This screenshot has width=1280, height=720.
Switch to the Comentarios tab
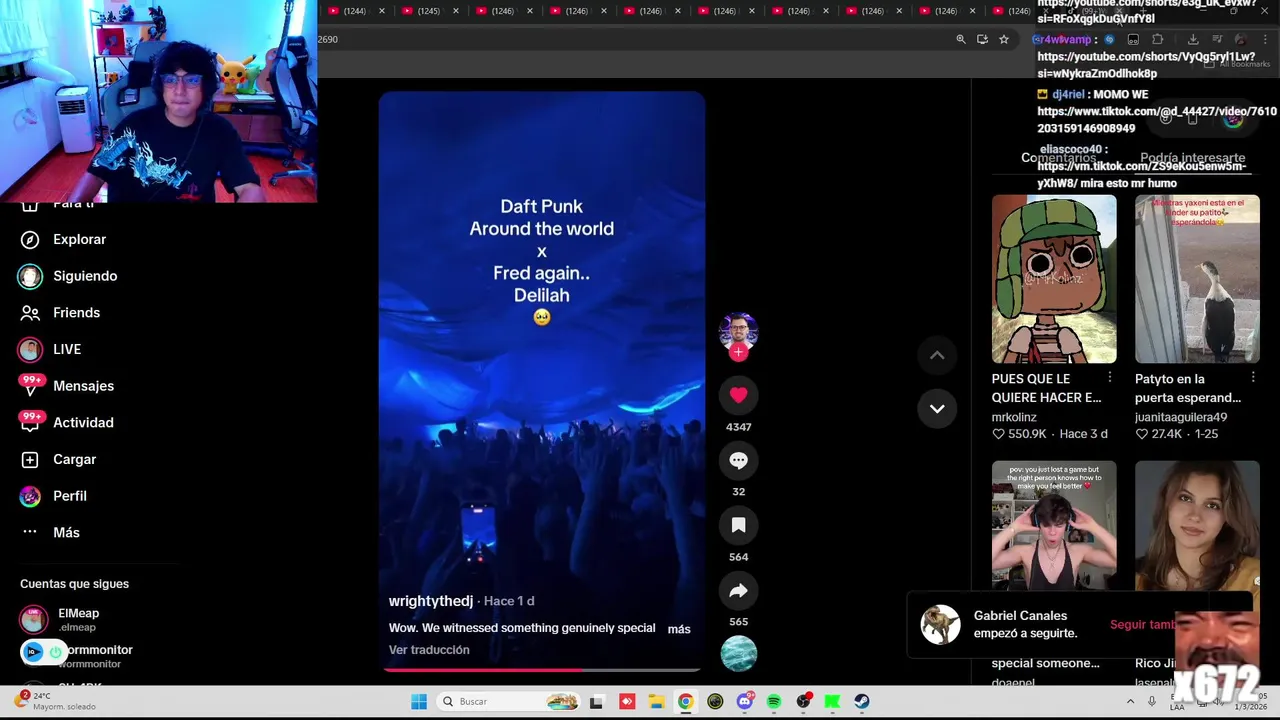click(1058, 158)
